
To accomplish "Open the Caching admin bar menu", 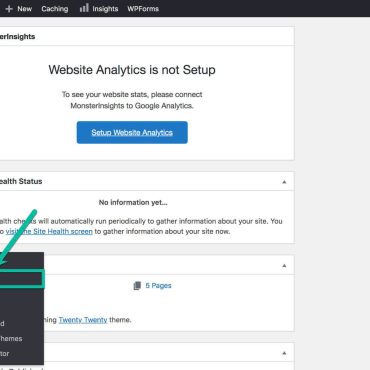I will (x=55, y=9).
